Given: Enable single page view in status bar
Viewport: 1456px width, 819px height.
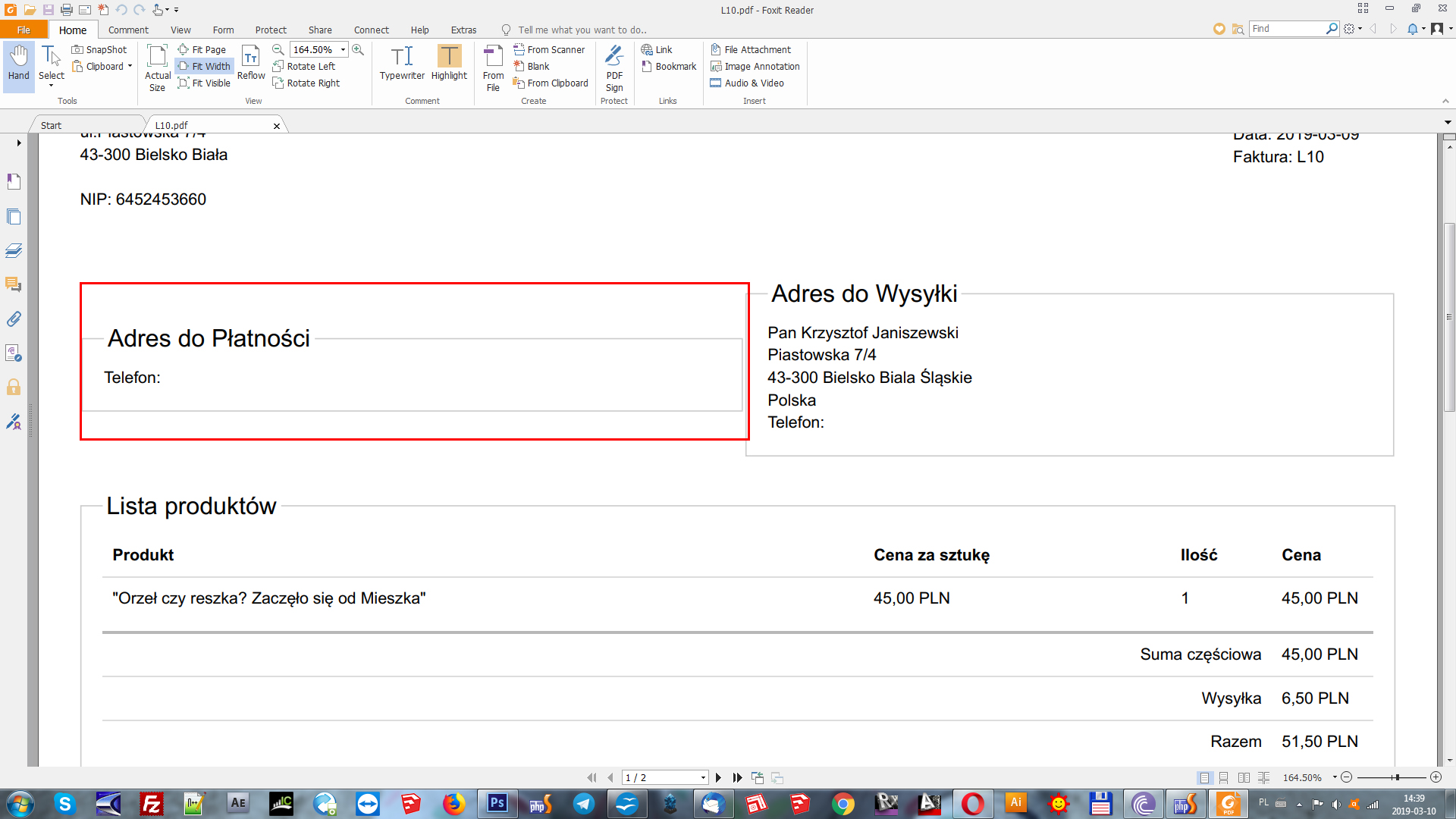Looking at the screenshot, I should (1204, 777).
